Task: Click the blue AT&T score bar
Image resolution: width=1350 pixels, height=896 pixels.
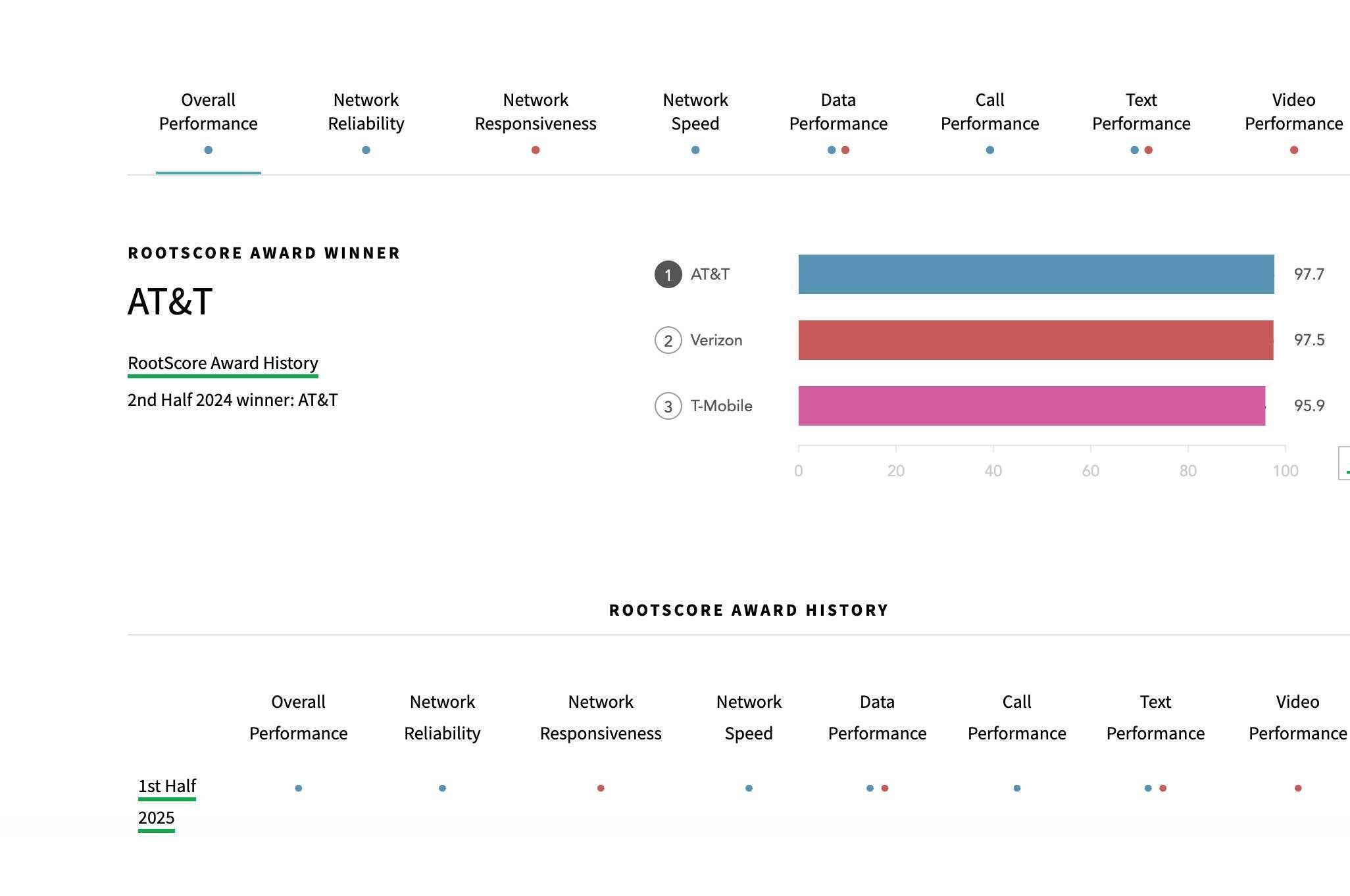Action: (1036, 274)
